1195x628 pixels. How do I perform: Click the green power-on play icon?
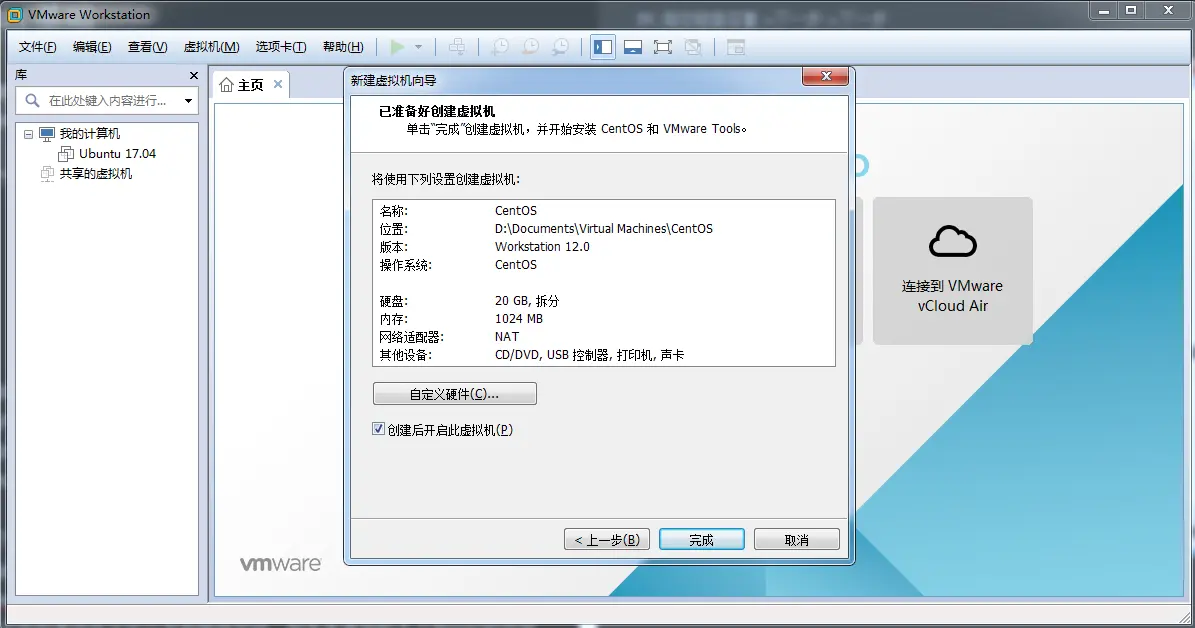(x=397, y=47)
